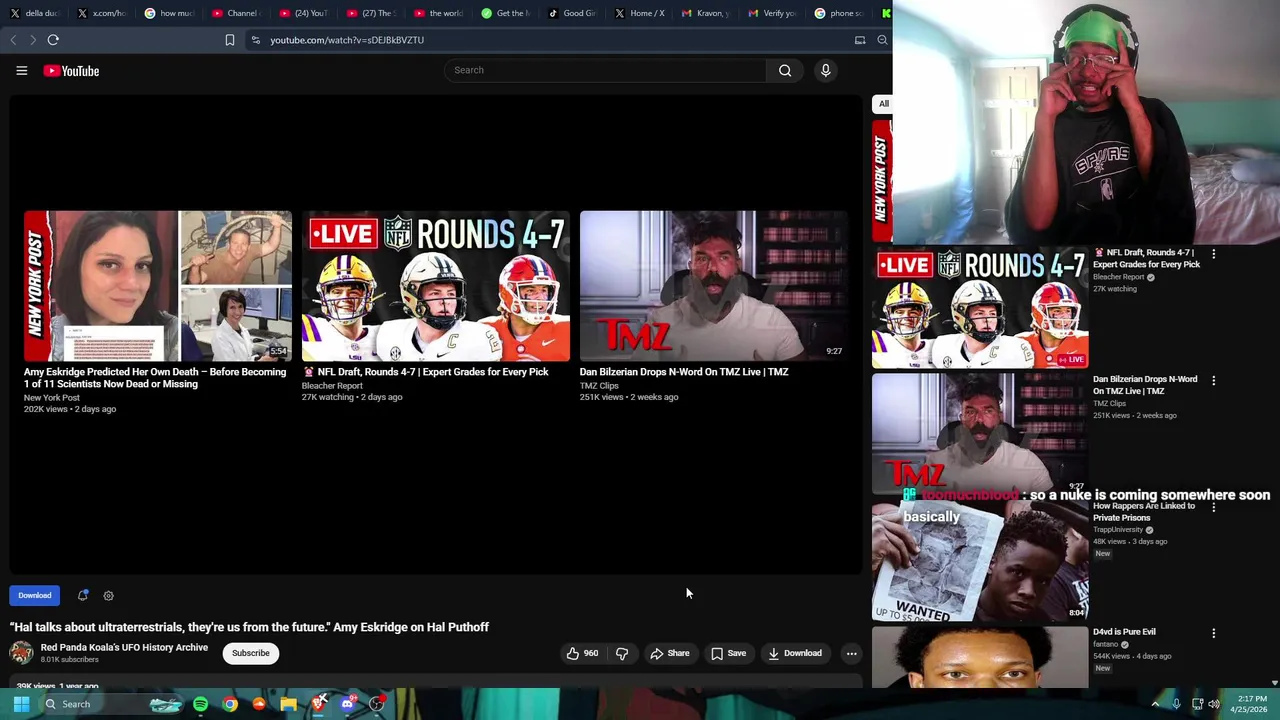Click the blue Download button under the player

click(34, 595)
